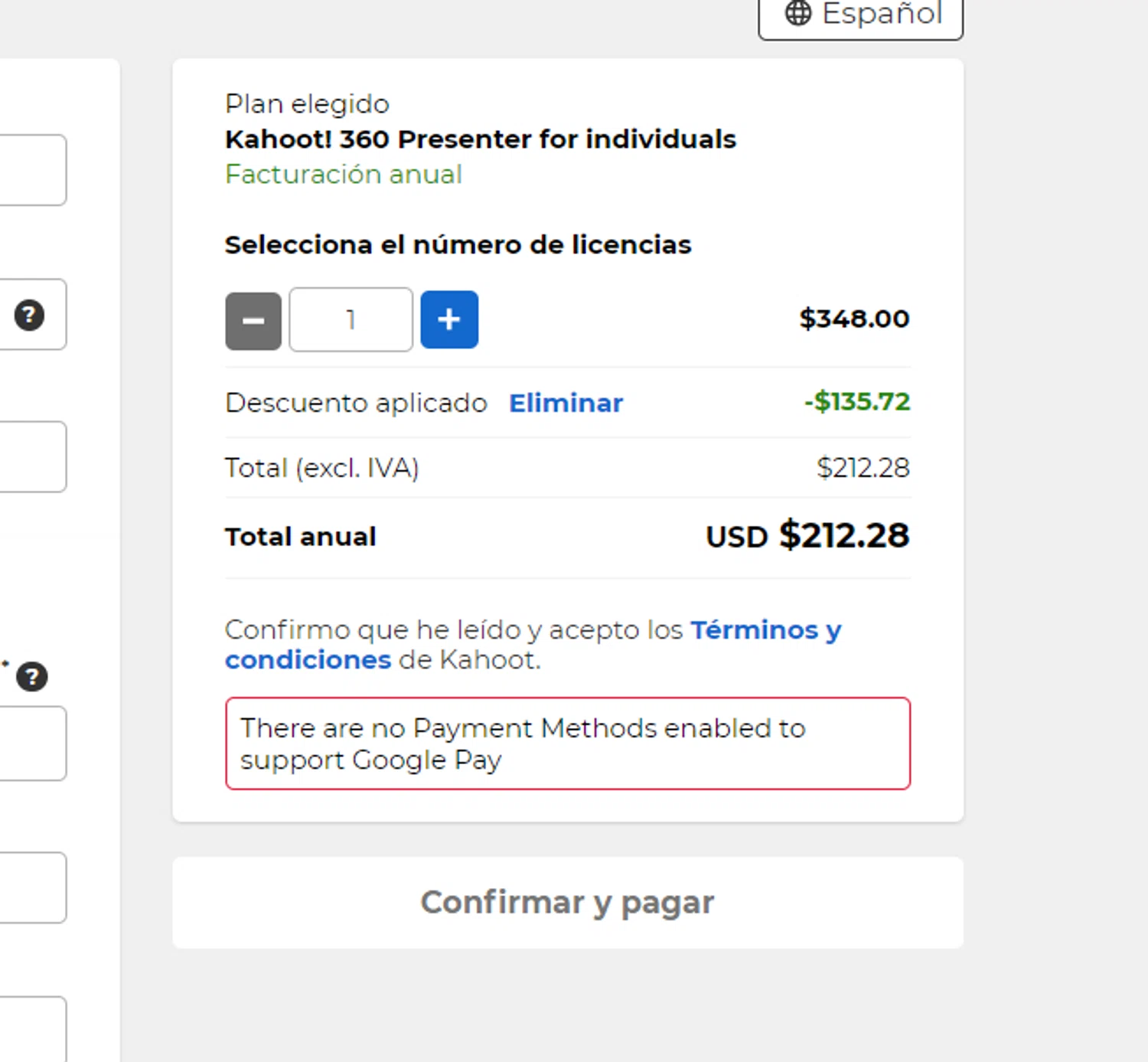Click the topmost partially visible form field

(32, 170)
